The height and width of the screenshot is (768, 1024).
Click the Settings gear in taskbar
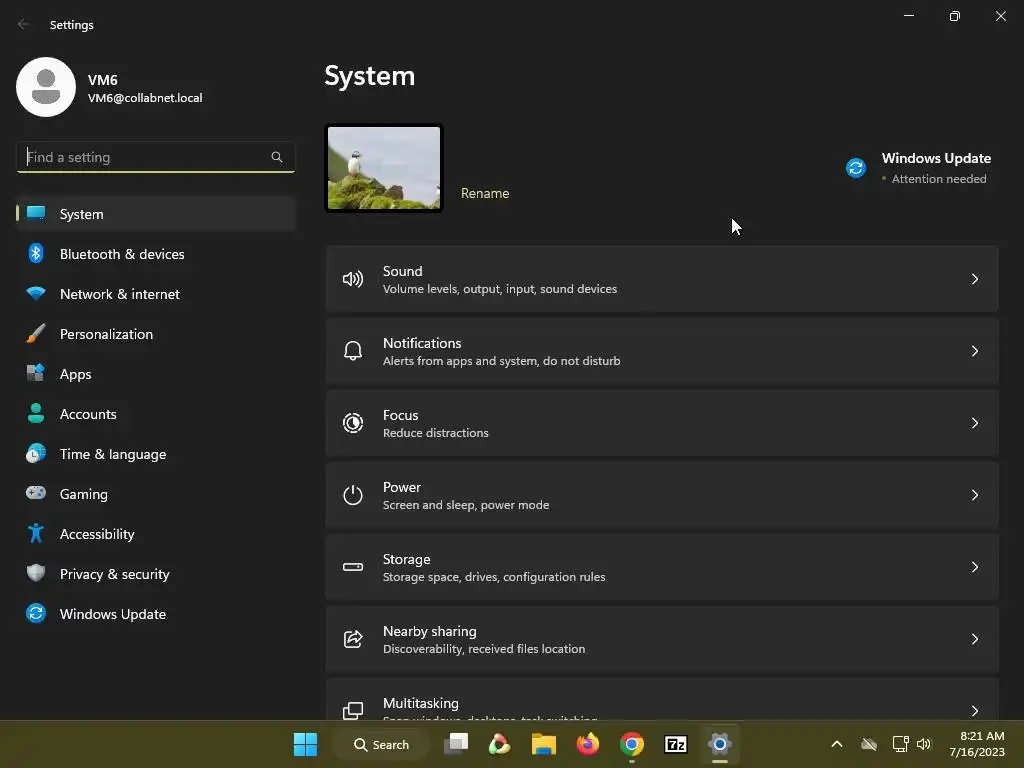719,744
